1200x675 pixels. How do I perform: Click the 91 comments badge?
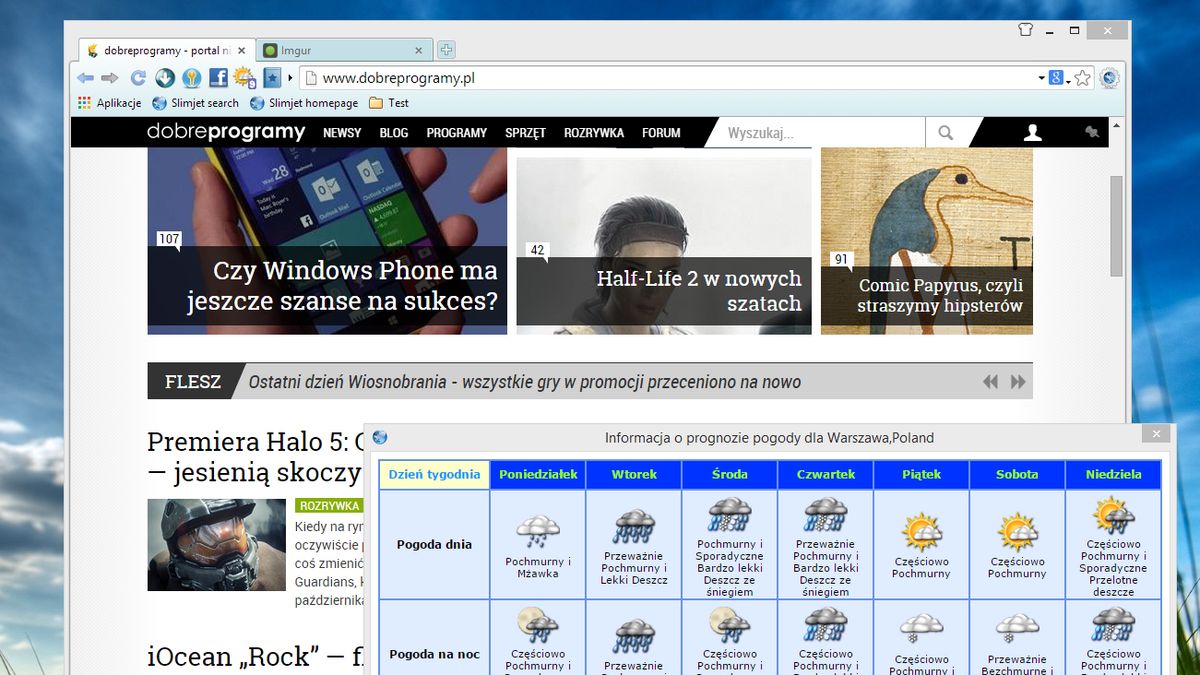[x=841, y=260]
